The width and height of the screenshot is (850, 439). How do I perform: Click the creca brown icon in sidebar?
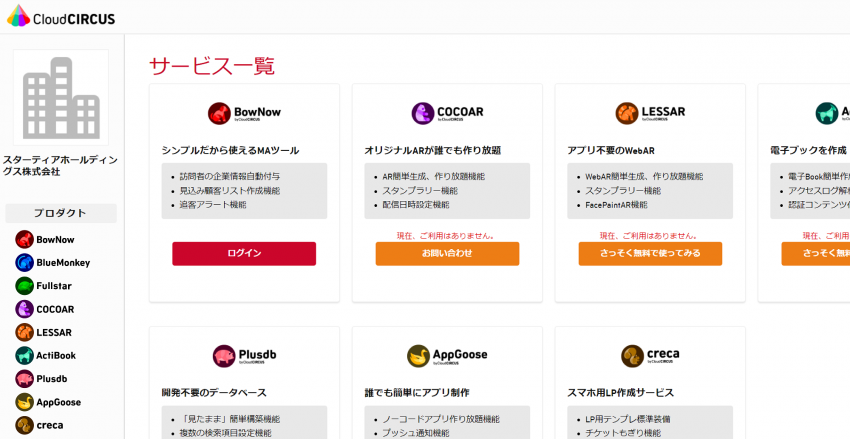click(24, 425)
